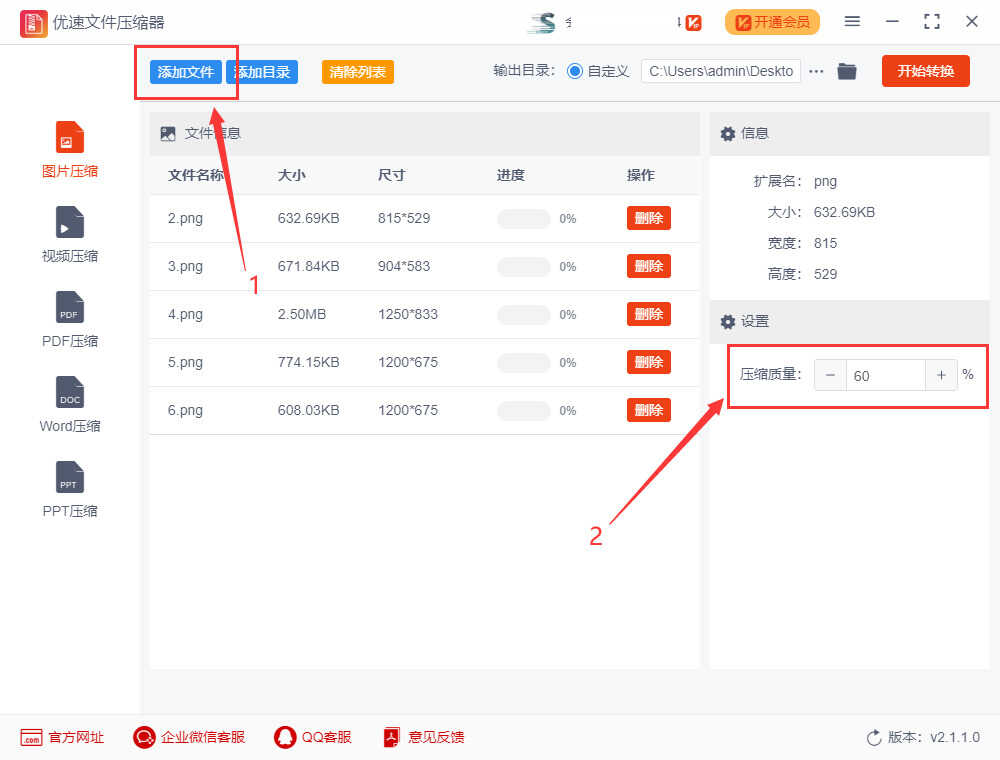Select the 图片压缩 image compression icon

click(70, 137)
